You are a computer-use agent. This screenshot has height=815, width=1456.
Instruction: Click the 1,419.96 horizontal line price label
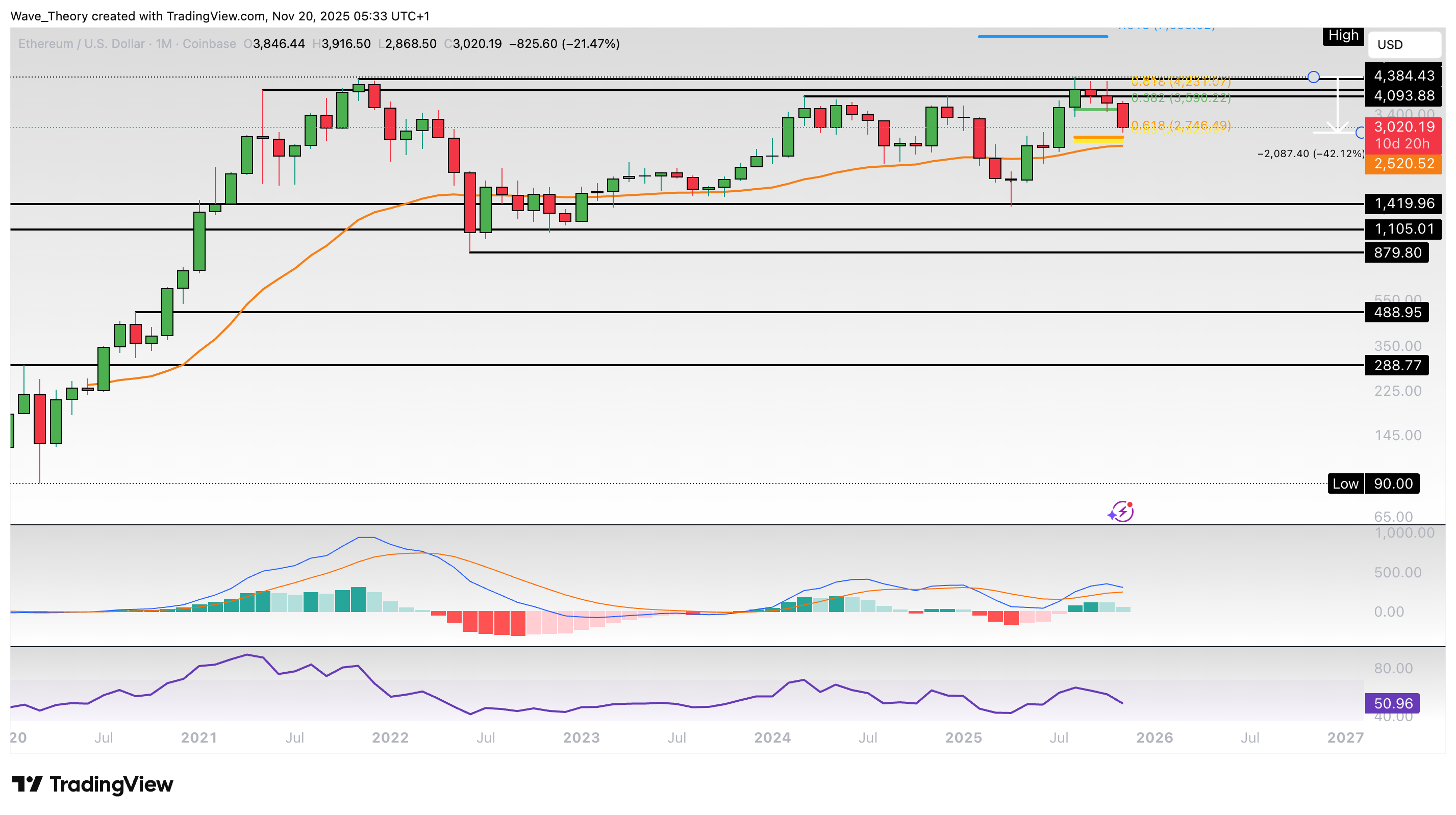(1403, 203)
